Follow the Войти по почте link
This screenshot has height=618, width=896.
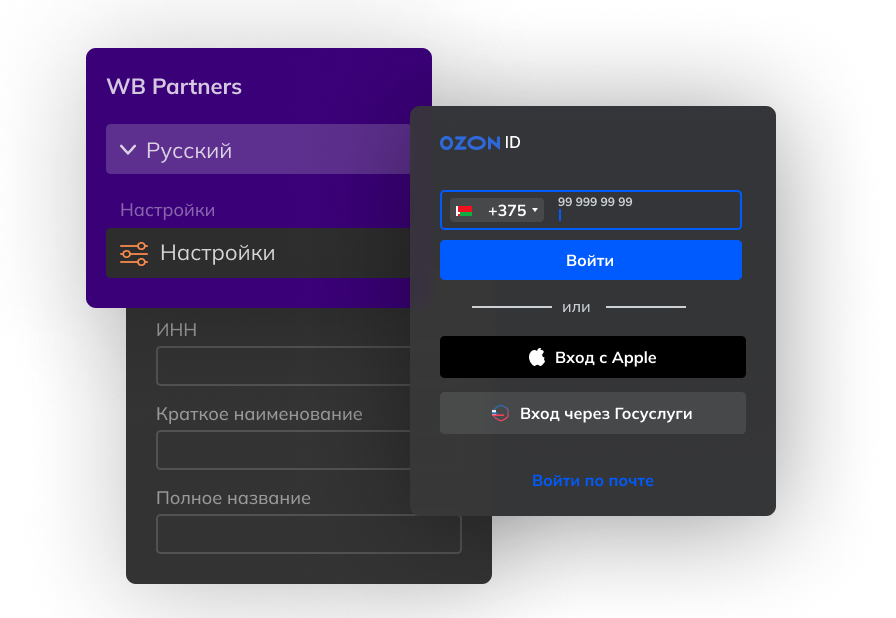(x=592, y=481)
